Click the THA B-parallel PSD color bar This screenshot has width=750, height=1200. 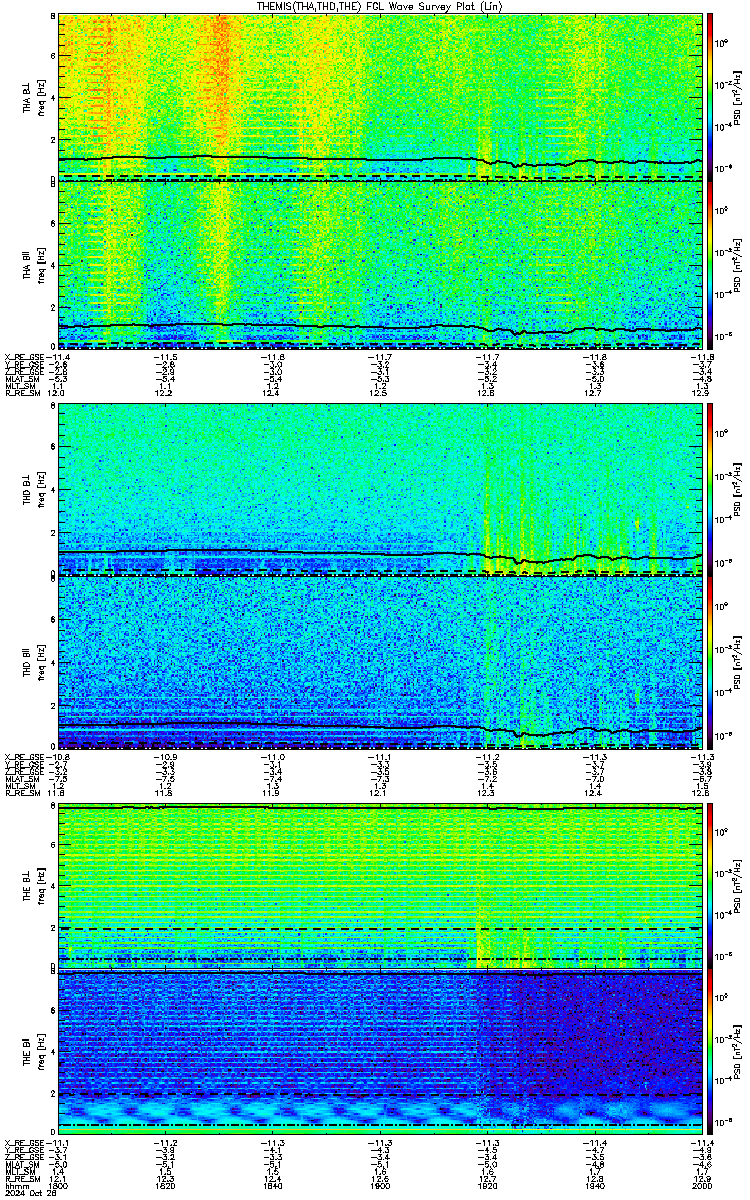tap(711, 264)
